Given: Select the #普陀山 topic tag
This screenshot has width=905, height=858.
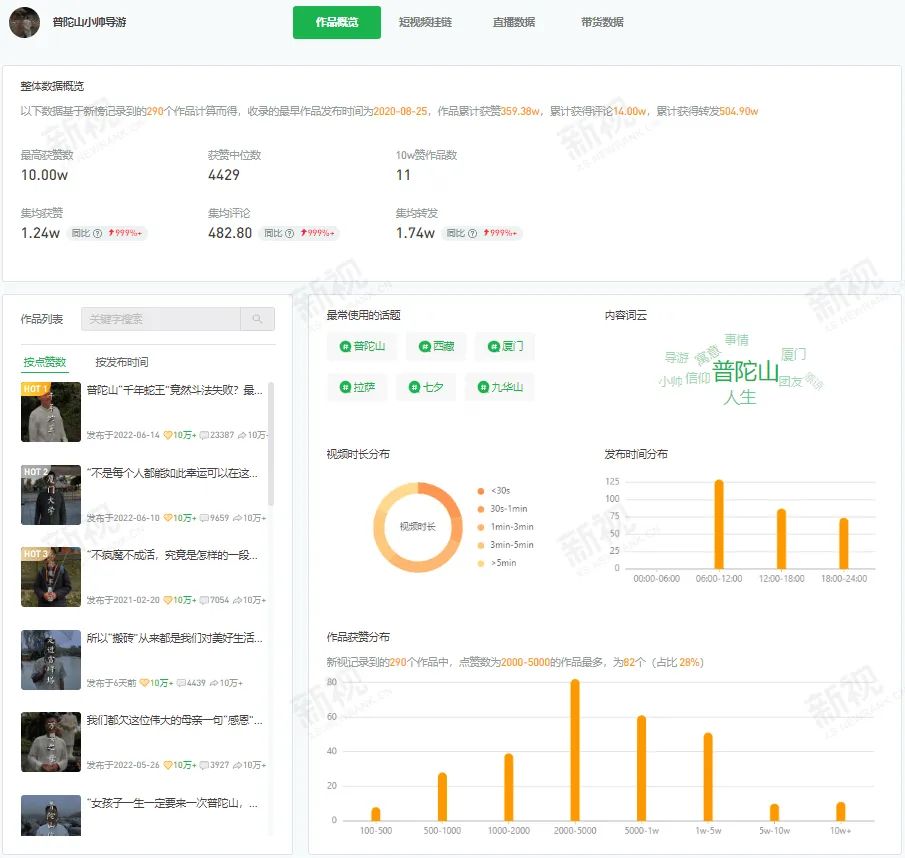Looking at the screenshot, I should point(362,346).
